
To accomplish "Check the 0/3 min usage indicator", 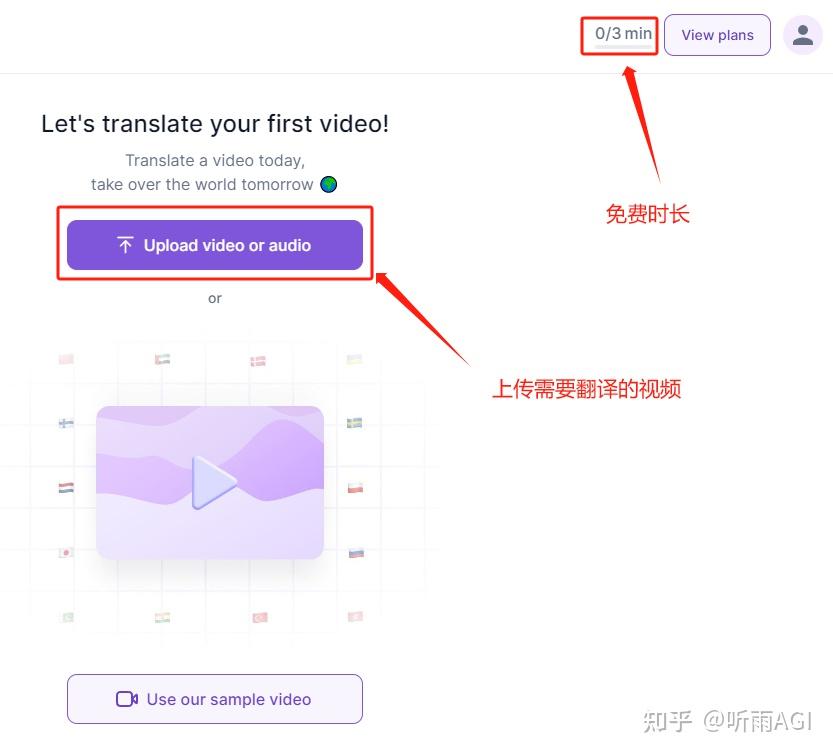I will click(622, 34).
